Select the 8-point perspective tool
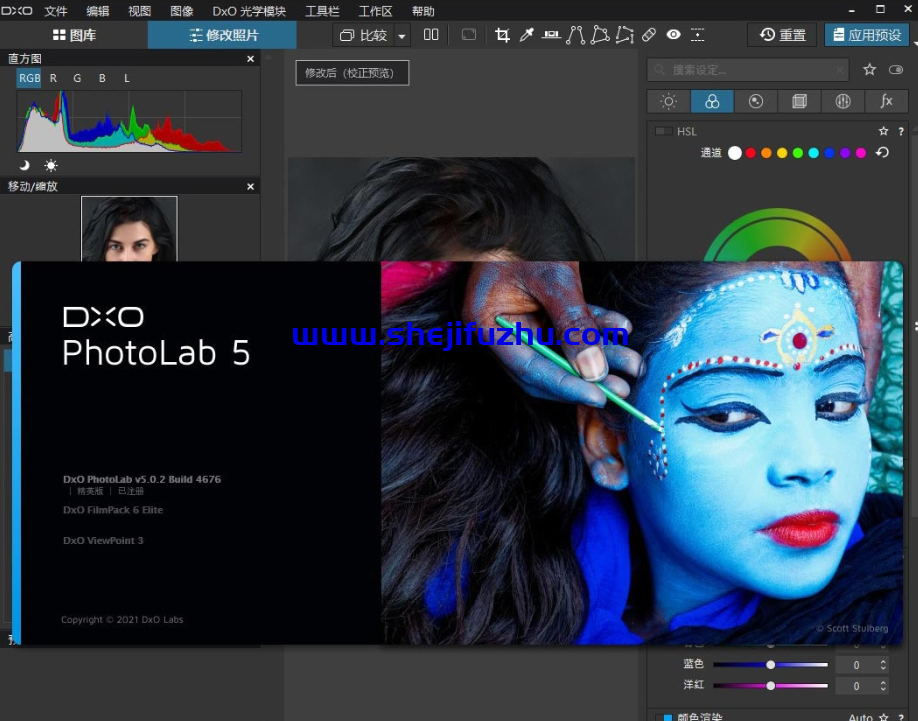 click(x=625, y=35)
